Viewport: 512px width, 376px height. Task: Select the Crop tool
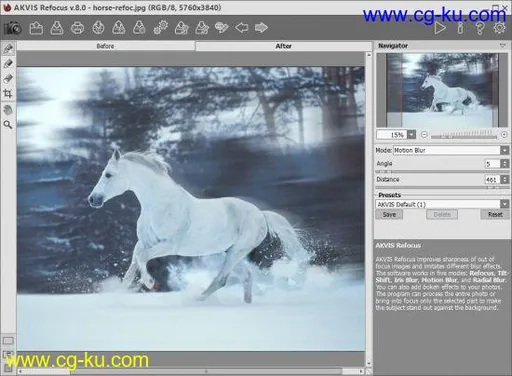coord(8,94)
